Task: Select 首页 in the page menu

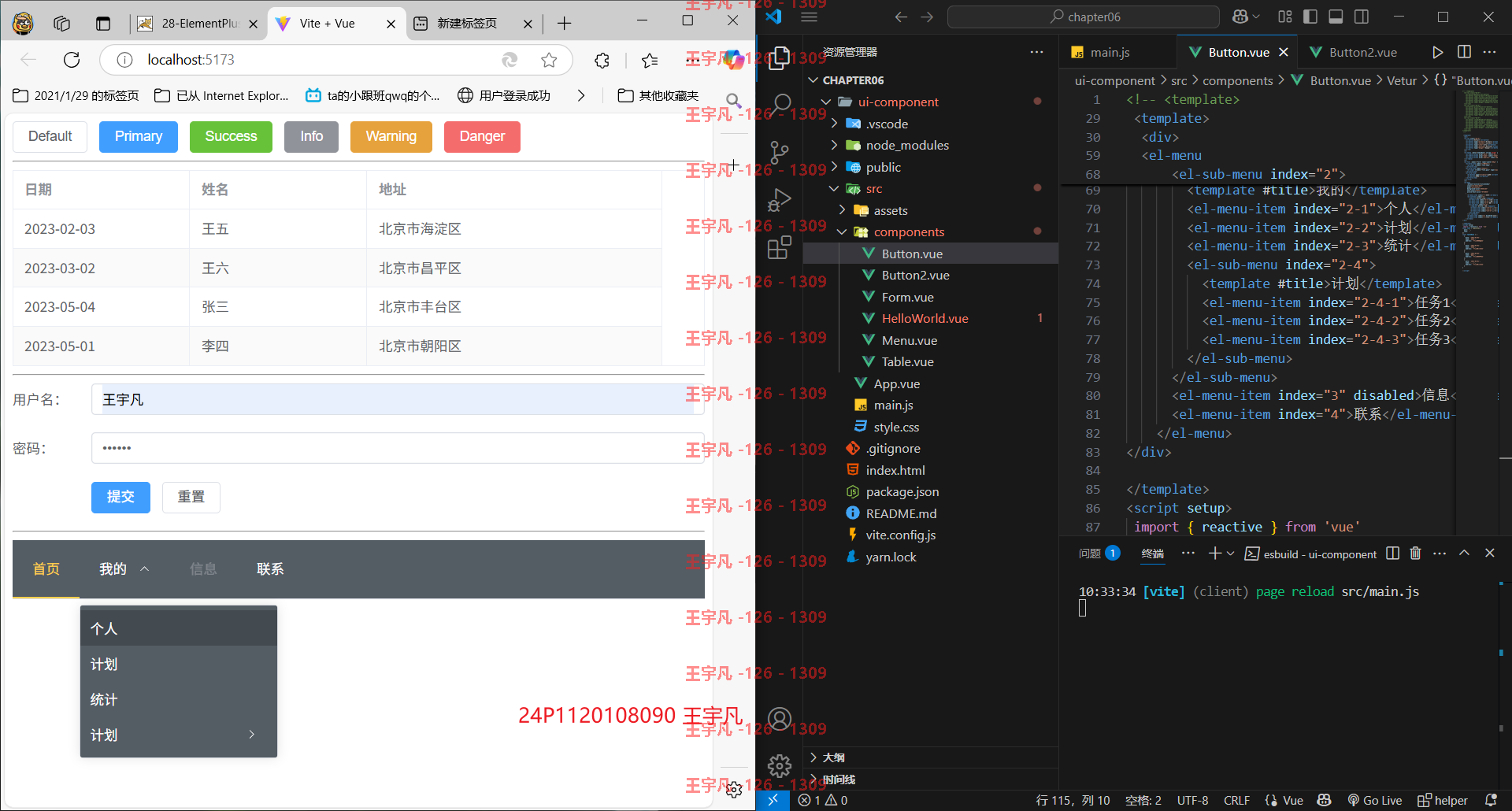Action: 46,569
